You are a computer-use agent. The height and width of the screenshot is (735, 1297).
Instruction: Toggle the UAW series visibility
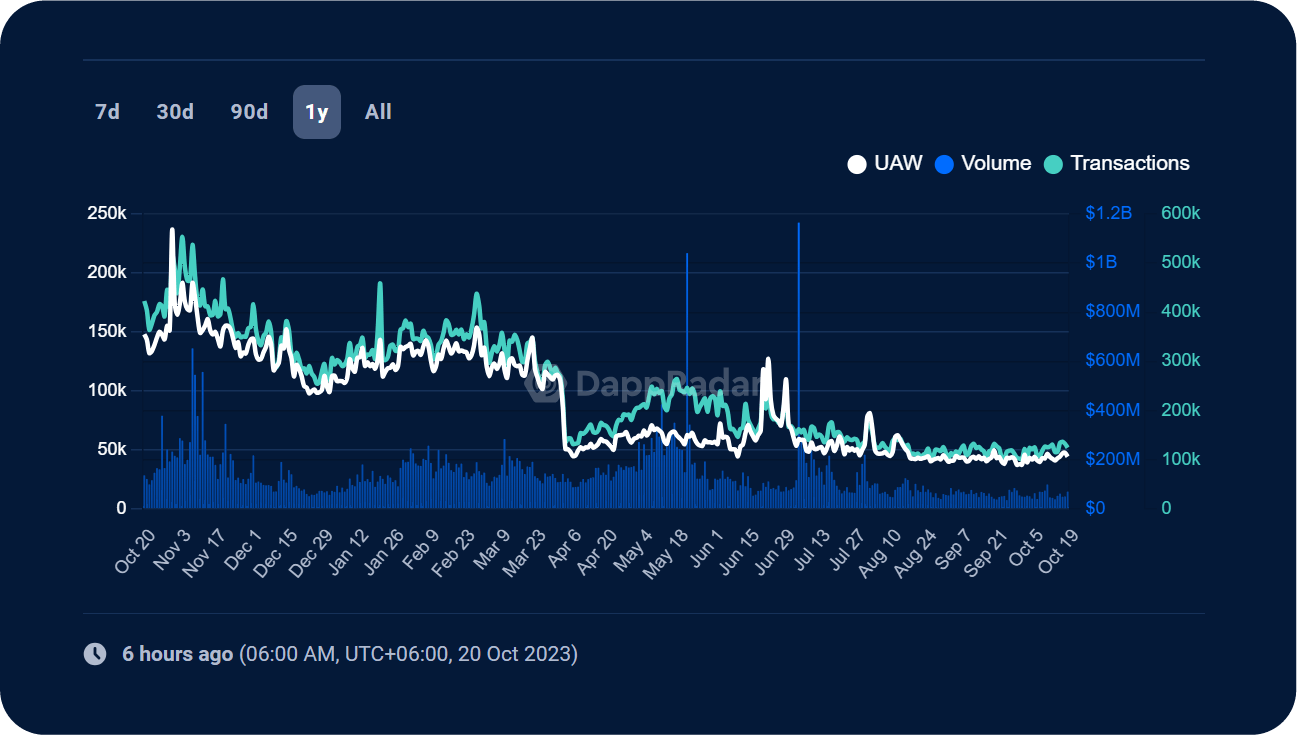pyautogui.click(x=897, y=163)
